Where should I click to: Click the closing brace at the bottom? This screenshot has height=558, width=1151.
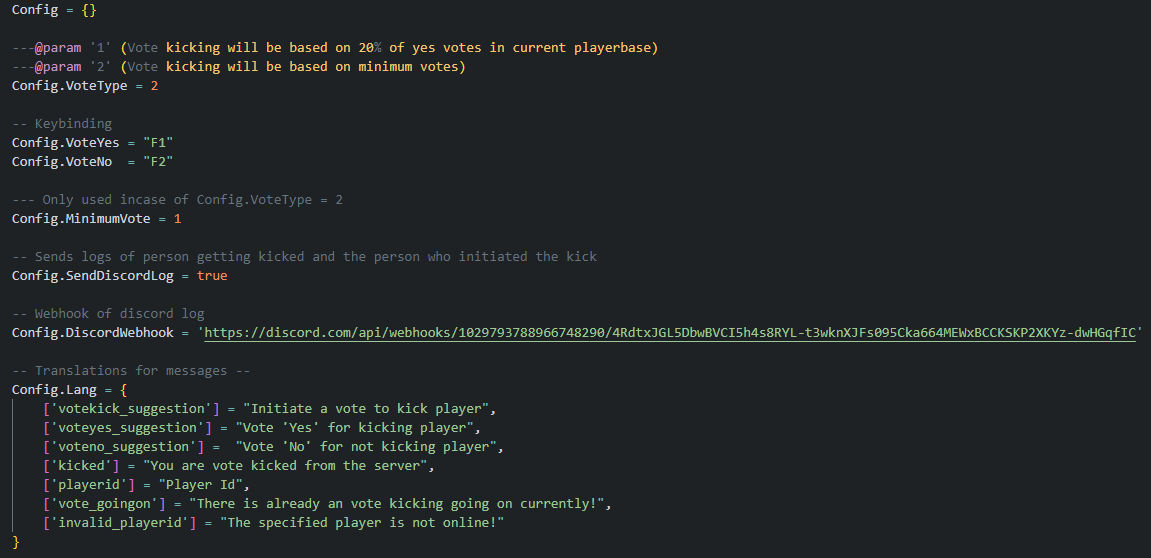(16, 541)
